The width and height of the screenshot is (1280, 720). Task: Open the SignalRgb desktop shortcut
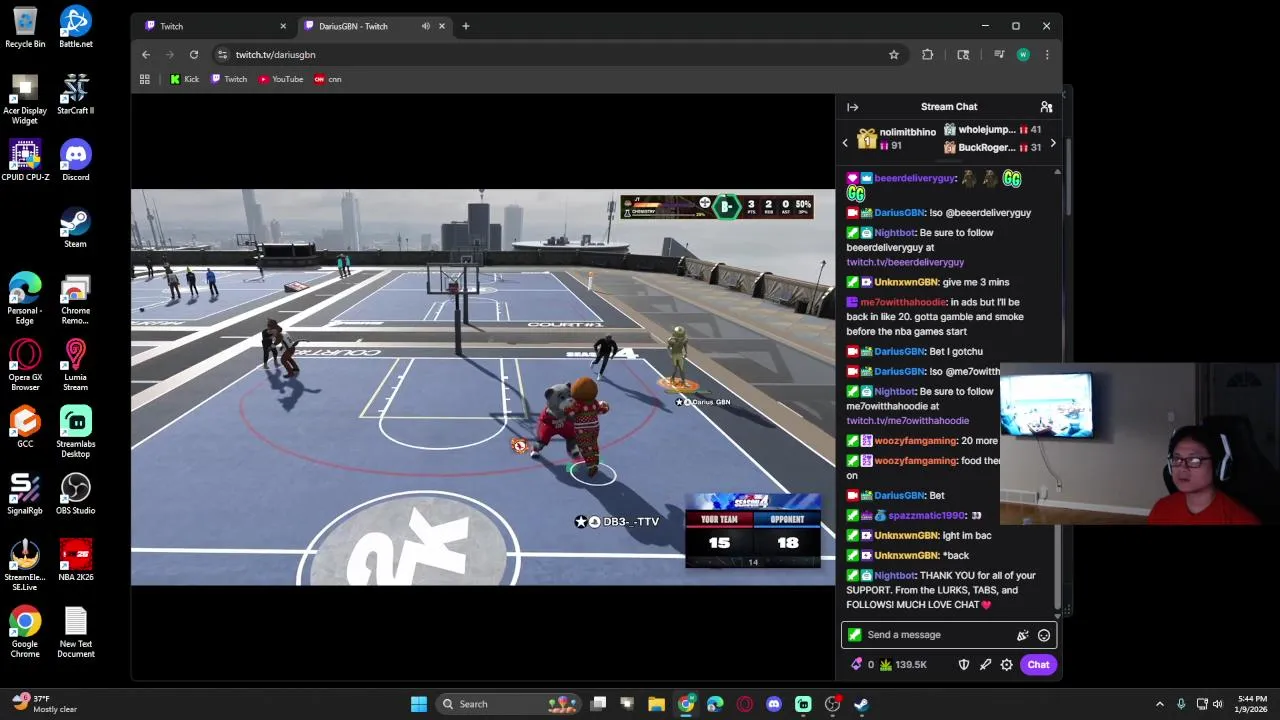[x=25, y=494]
